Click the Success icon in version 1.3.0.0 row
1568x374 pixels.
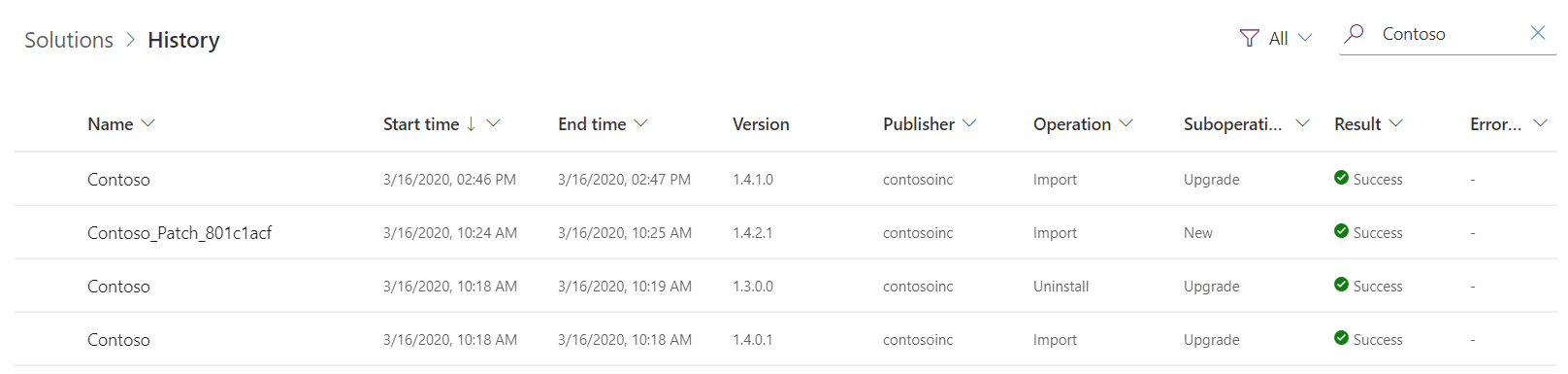(x=1341, y=285)
